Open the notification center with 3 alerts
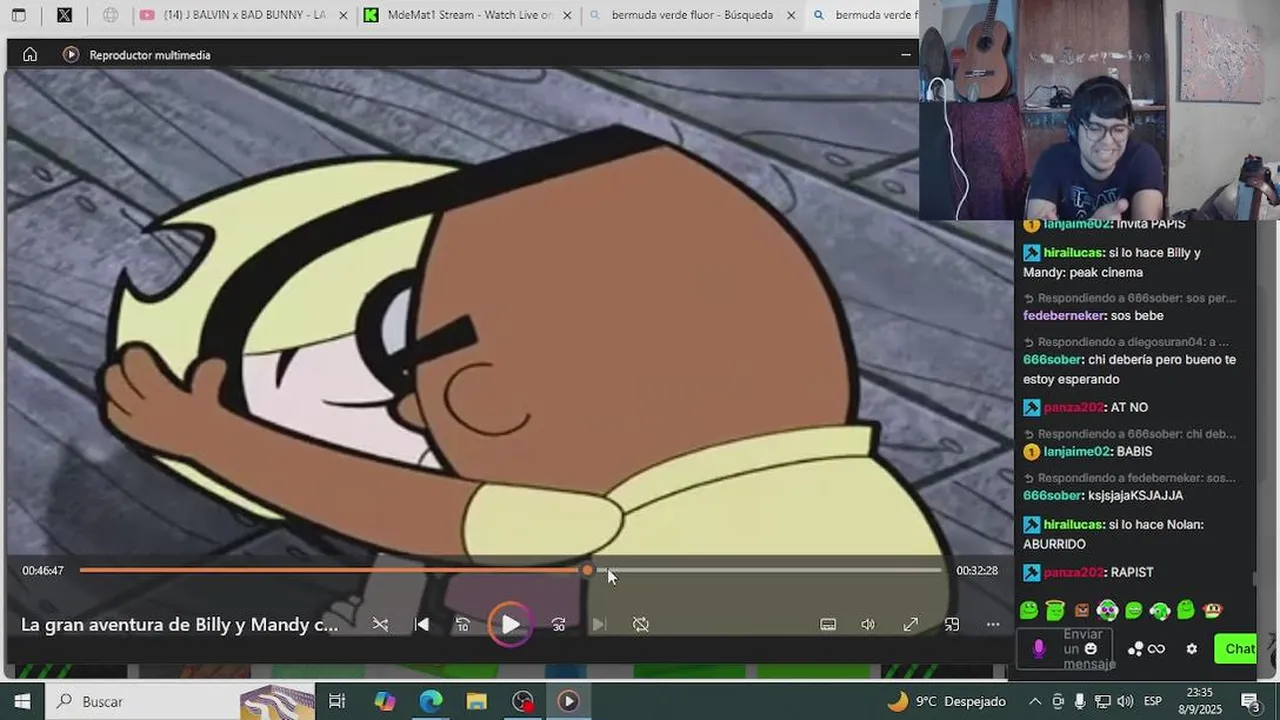This screenshot has width=1280, height=720. [1250, 701]
